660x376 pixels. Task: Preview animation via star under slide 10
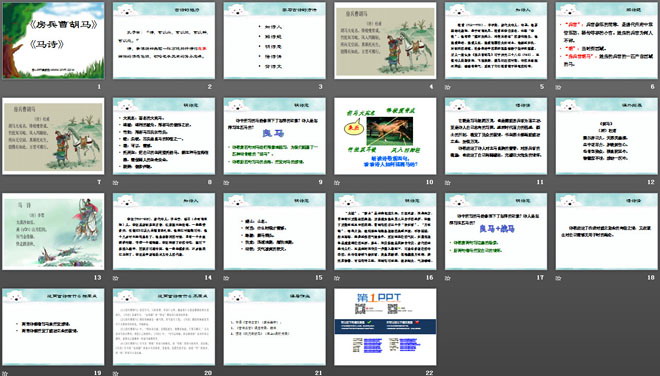pos(337,183)
